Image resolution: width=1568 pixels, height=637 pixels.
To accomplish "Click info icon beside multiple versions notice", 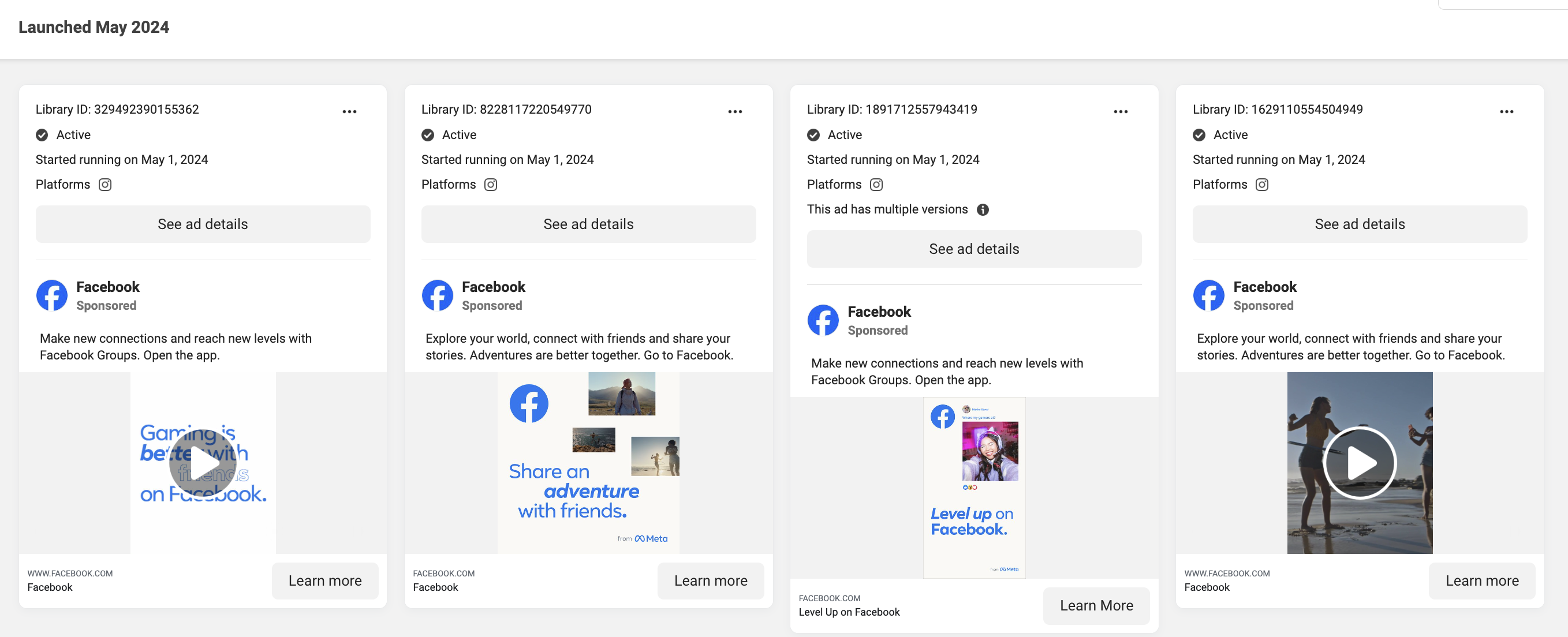I will pos(983,209).
